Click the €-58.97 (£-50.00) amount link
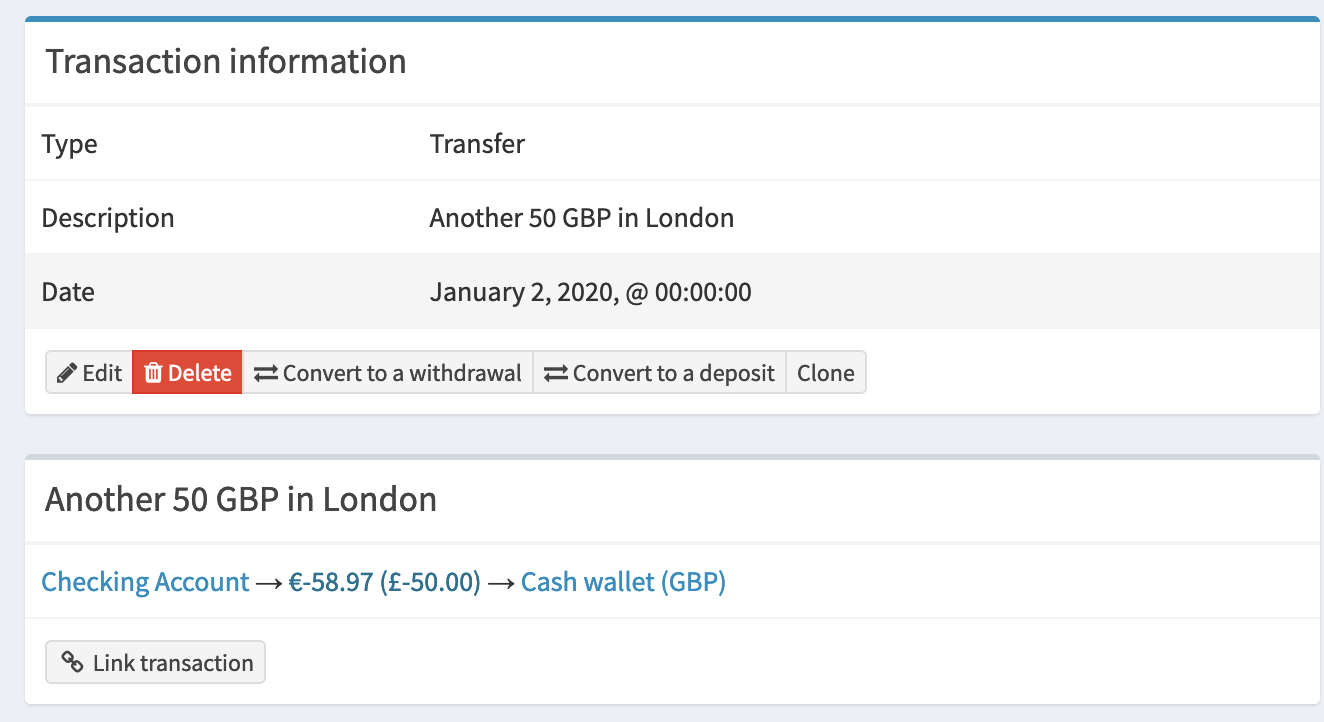Screen dimensions: 1324x722 point(384,581)
